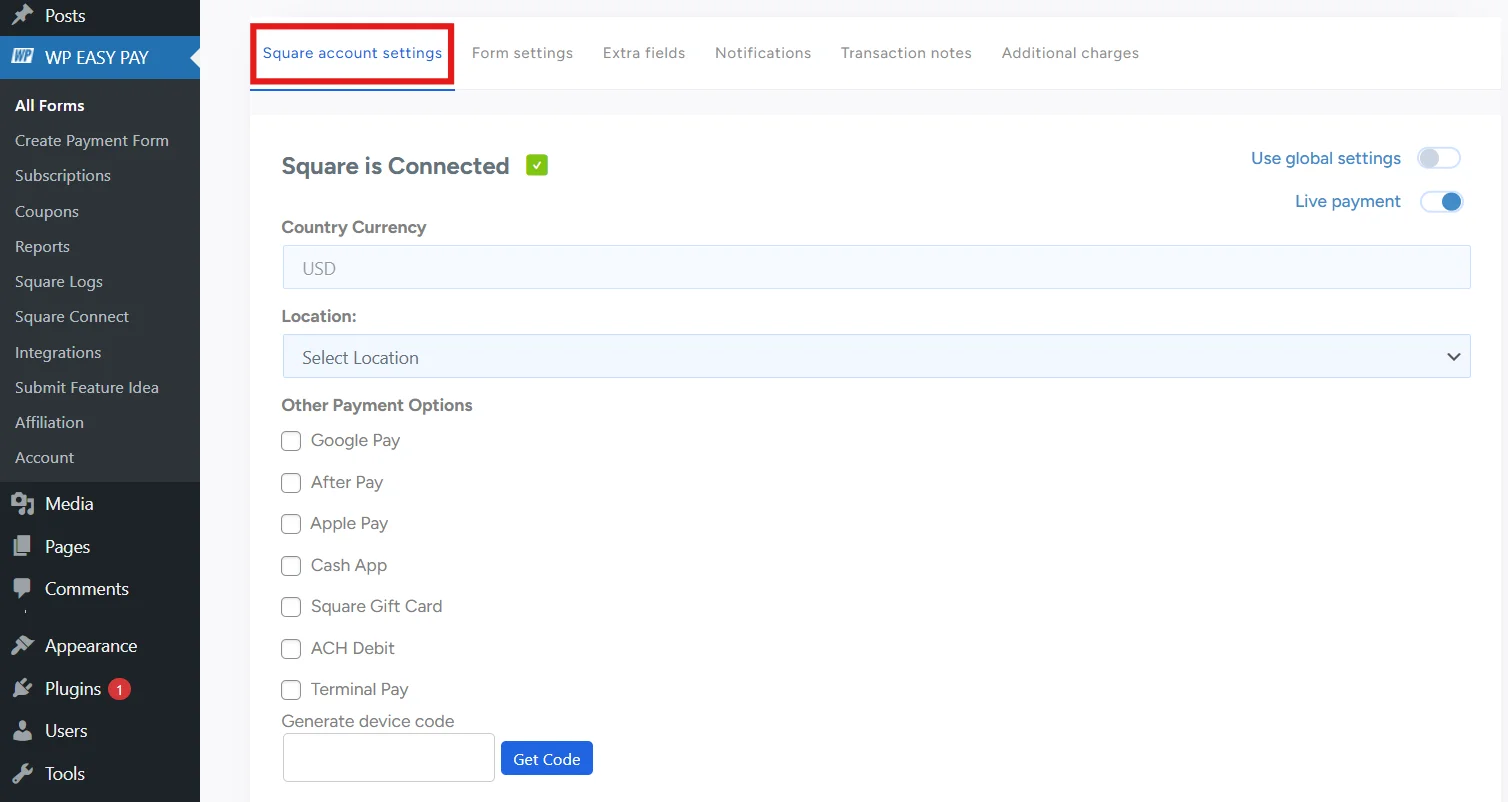This screenshot has width=1508, height=802.
Task: Toggle the Use global settings switch
Action: (x=1439, y=158)
